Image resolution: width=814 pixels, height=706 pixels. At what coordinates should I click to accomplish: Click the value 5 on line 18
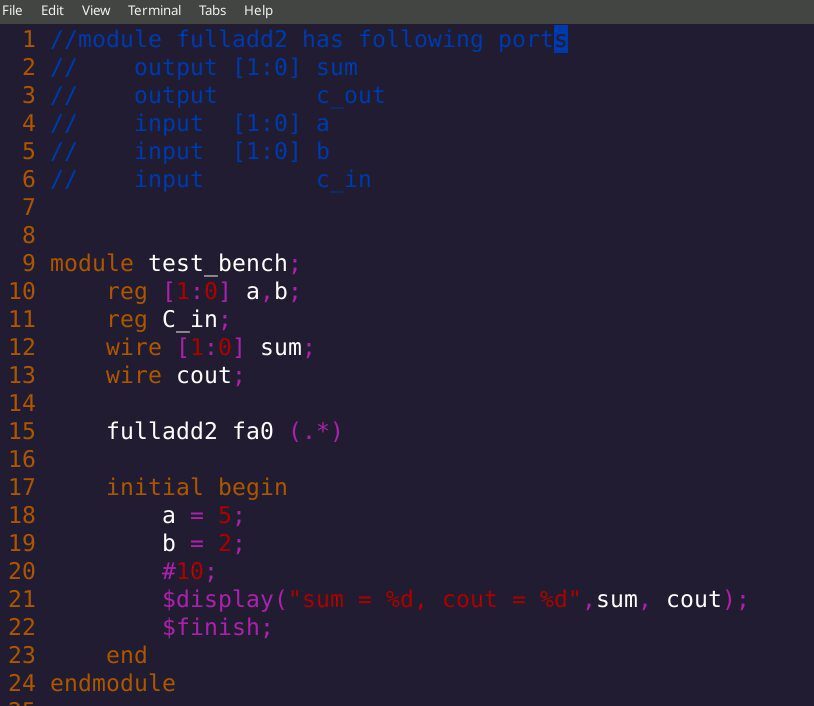(225, 515)
